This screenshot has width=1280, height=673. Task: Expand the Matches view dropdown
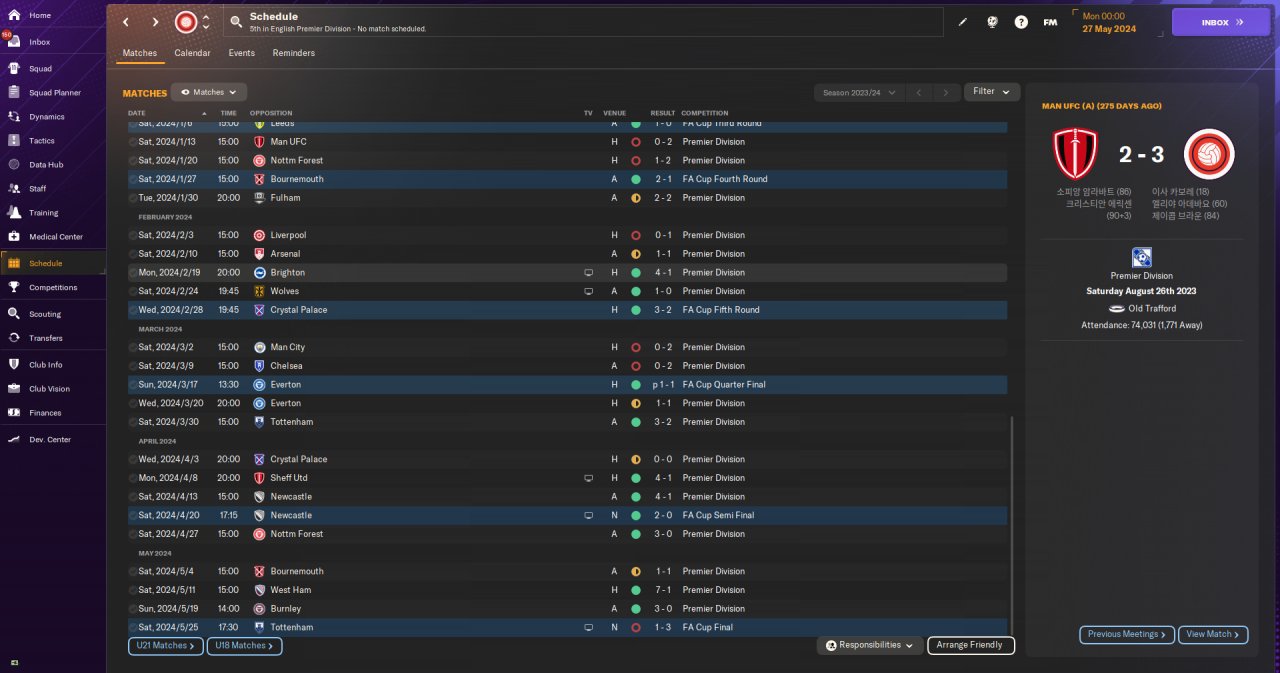point(209,92)
